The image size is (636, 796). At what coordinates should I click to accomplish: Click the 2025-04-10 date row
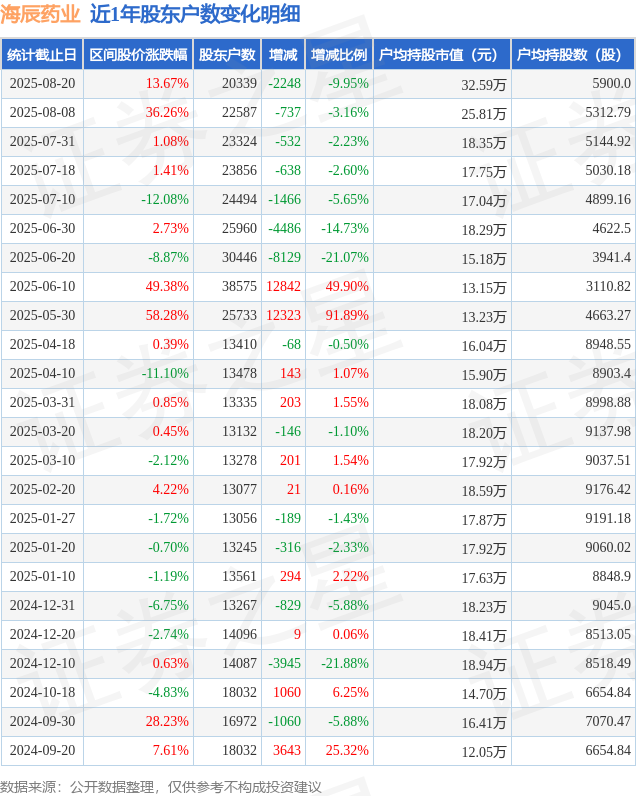click(318, 373)
